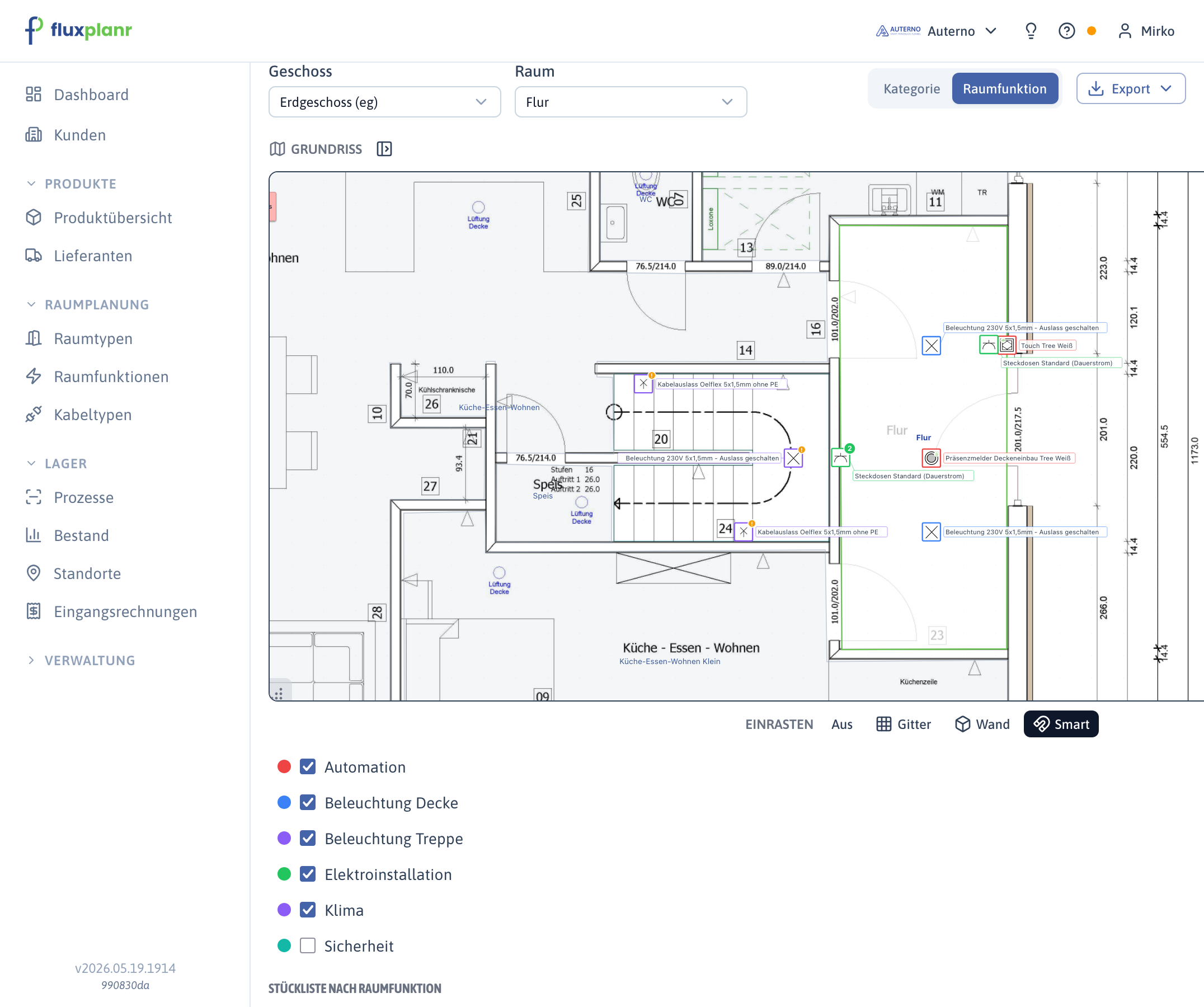Expand the VERWALTUNG sidebar section

pyautogui.click(x=81, y=660)
